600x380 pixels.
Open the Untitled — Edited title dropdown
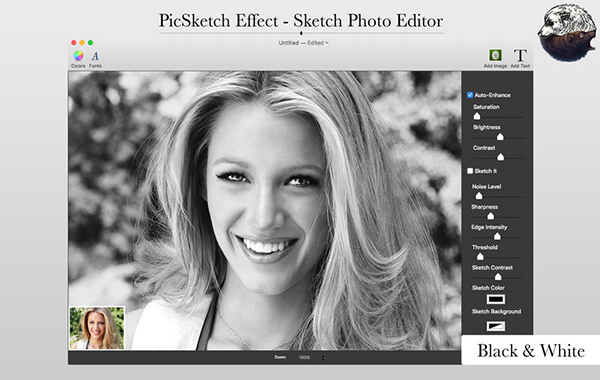(303, 43)
